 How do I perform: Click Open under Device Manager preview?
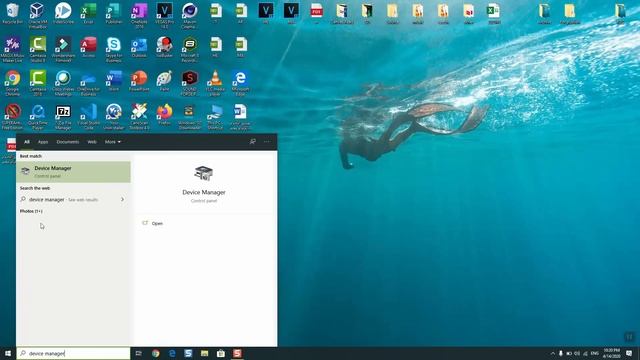(x=157, y=224)
